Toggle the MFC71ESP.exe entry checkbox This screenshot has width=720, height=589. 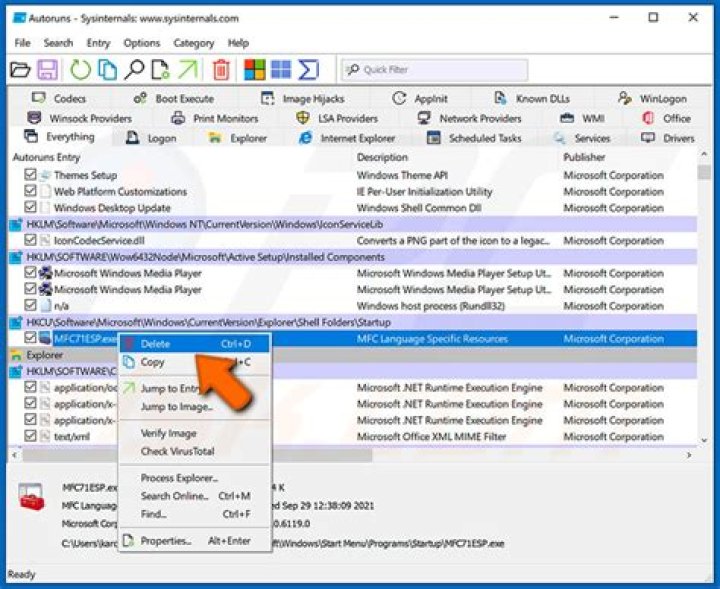point(30,339)
